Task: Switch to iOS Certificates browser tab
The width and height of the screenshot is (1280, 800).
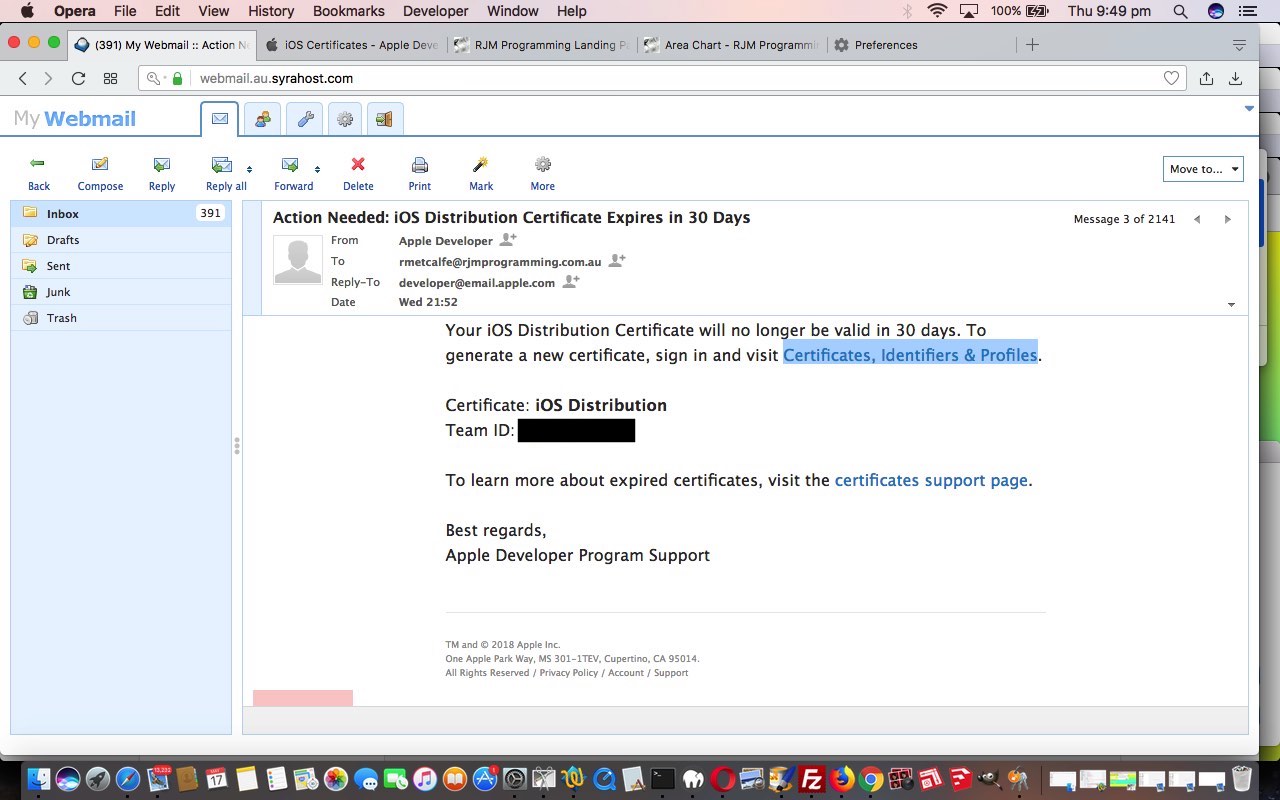Action: pos(352,45)
